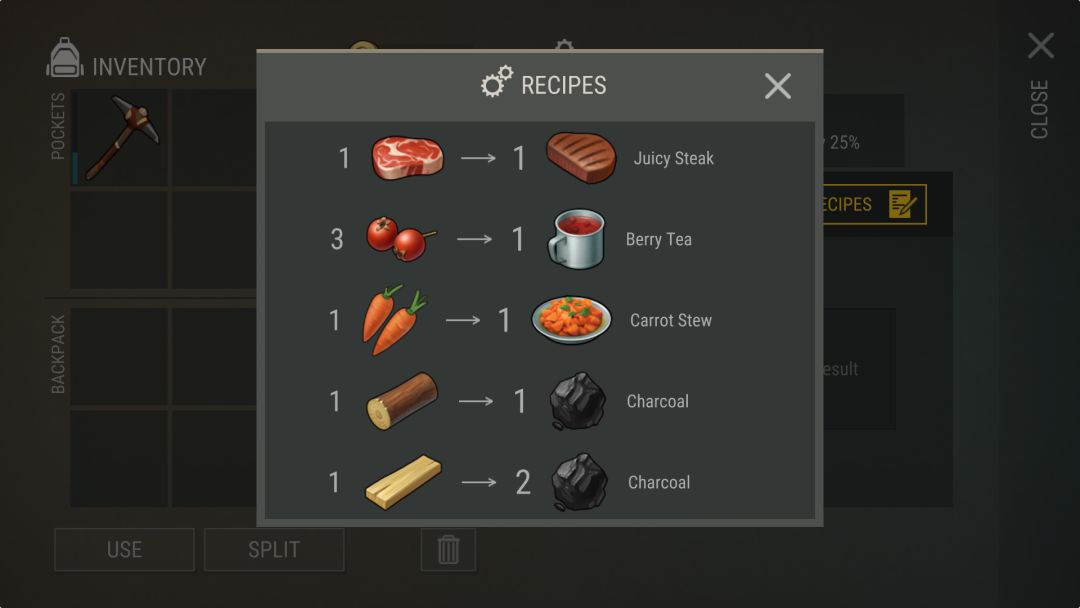Select the Berry Tea mug icon
Screen dimensions: 1080x608
[577, 239]
